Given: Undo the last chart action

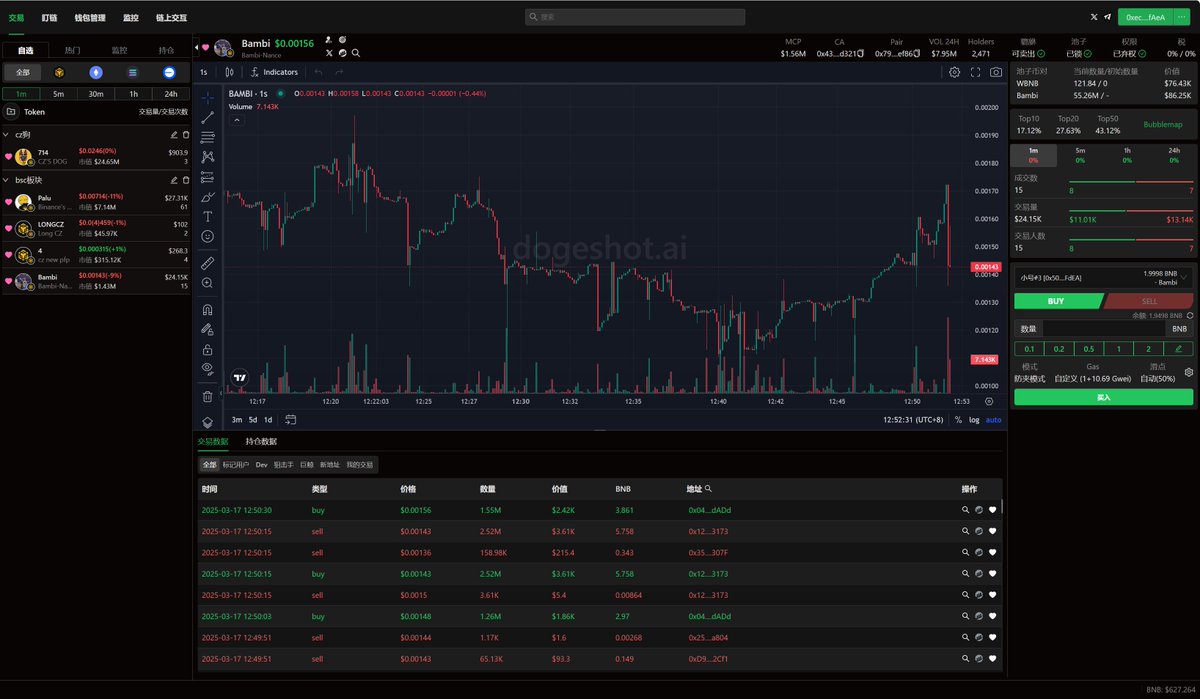Looking at the screenshot, I should pos(319,72).
